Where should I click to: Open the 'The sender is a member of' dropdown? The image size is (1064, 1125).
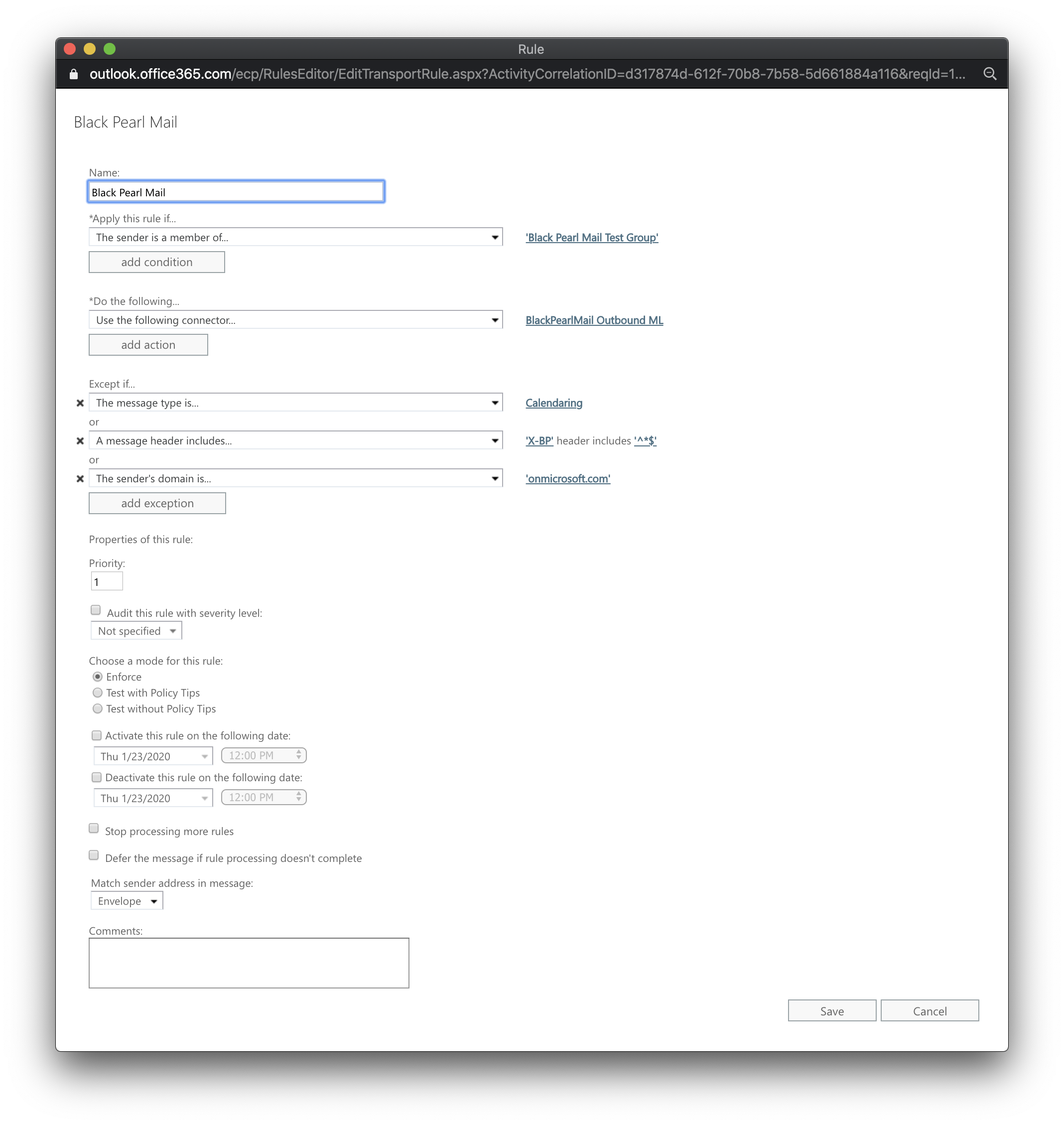pyautogui.click(x=295, y=237)
